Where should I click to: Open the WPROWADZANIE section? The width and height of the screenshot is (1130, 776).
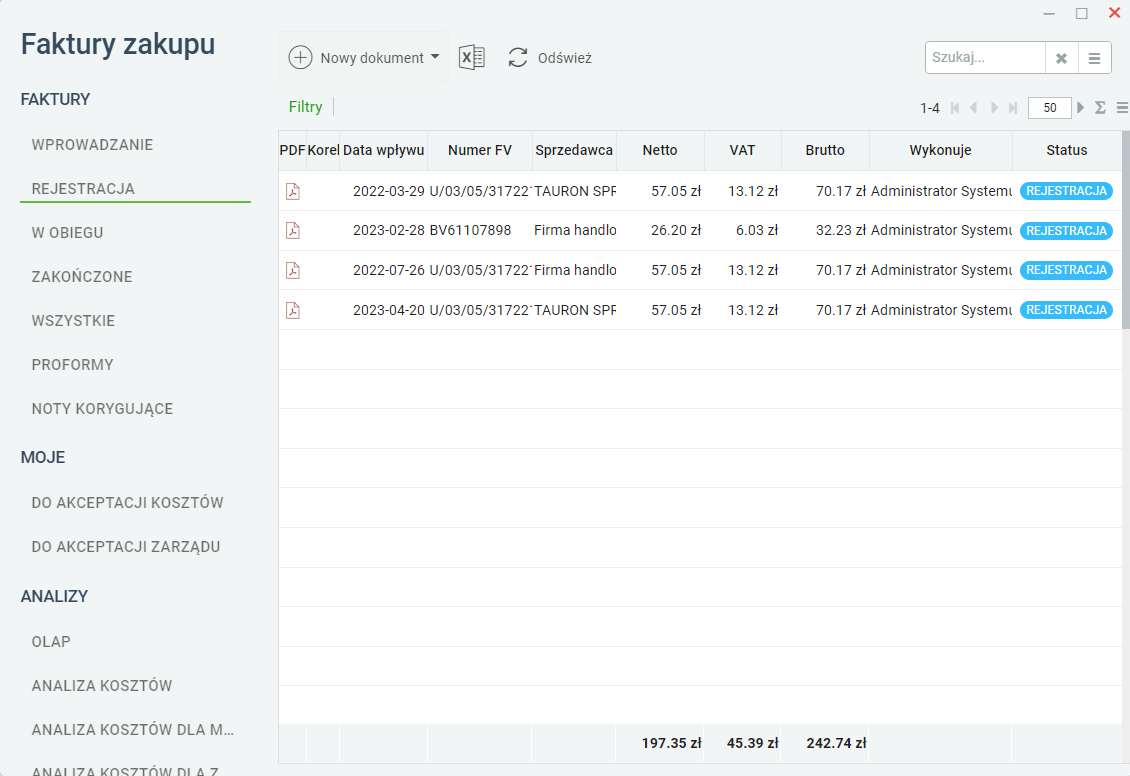click(x=92, y=145)
